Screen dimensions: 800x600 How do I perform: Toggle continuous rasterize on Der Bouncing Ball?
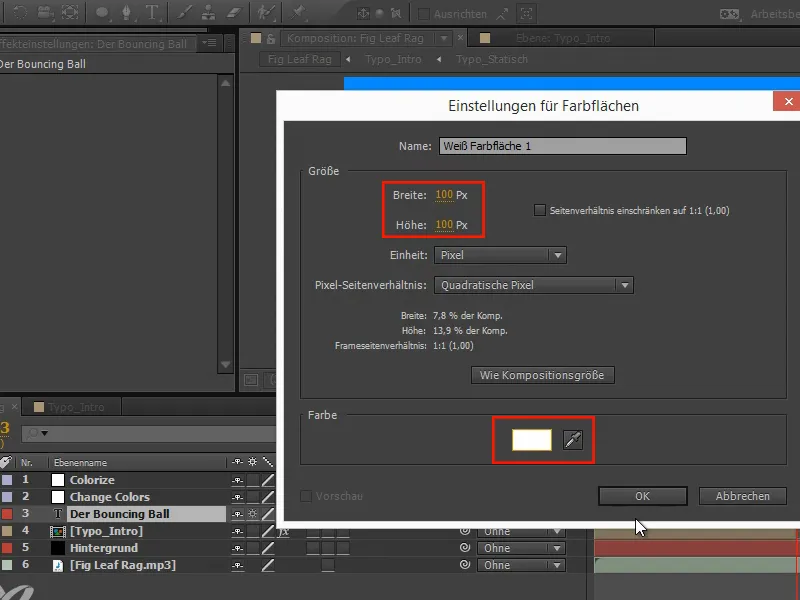253,514
